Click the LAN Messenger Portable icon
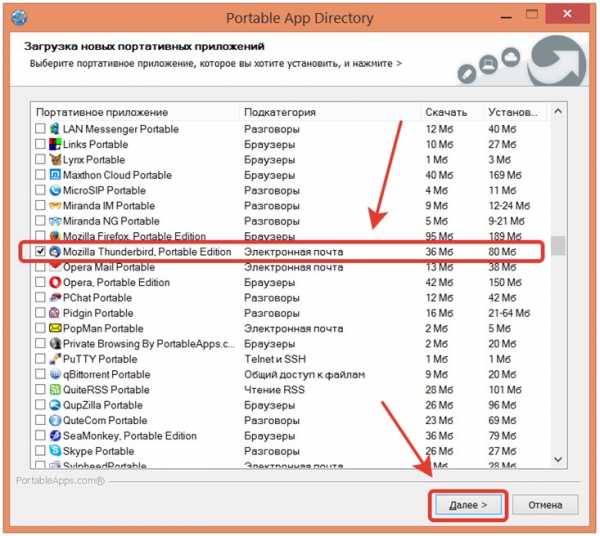Screen dimensions: 600x536 click(55, 129)
